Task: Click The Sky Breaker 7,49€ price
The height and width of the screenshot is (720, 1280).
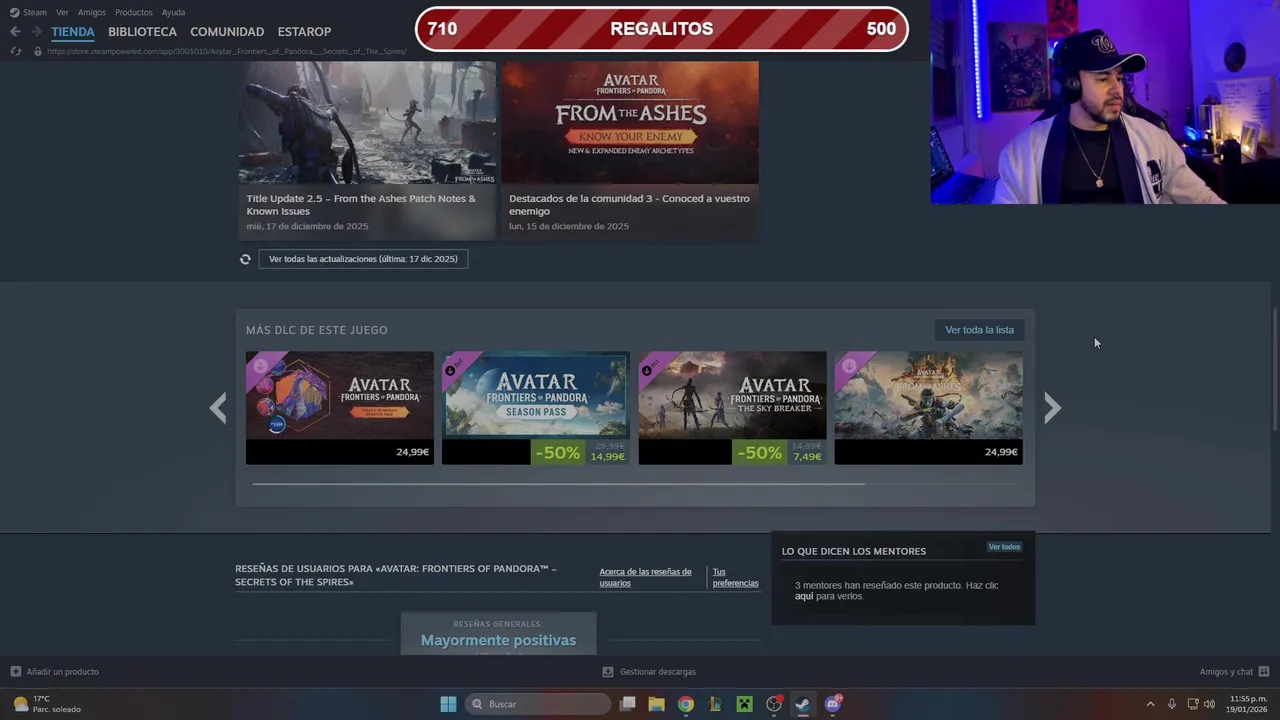Action: coord(807,457)
